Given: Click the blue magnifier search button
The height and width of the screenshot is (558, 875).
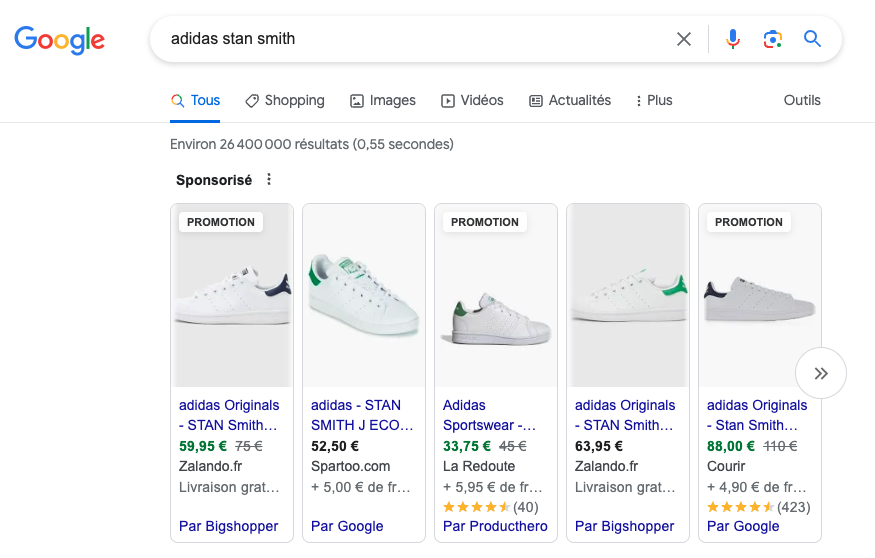Looking at the screenshot, I should click(x=812, y=39).
